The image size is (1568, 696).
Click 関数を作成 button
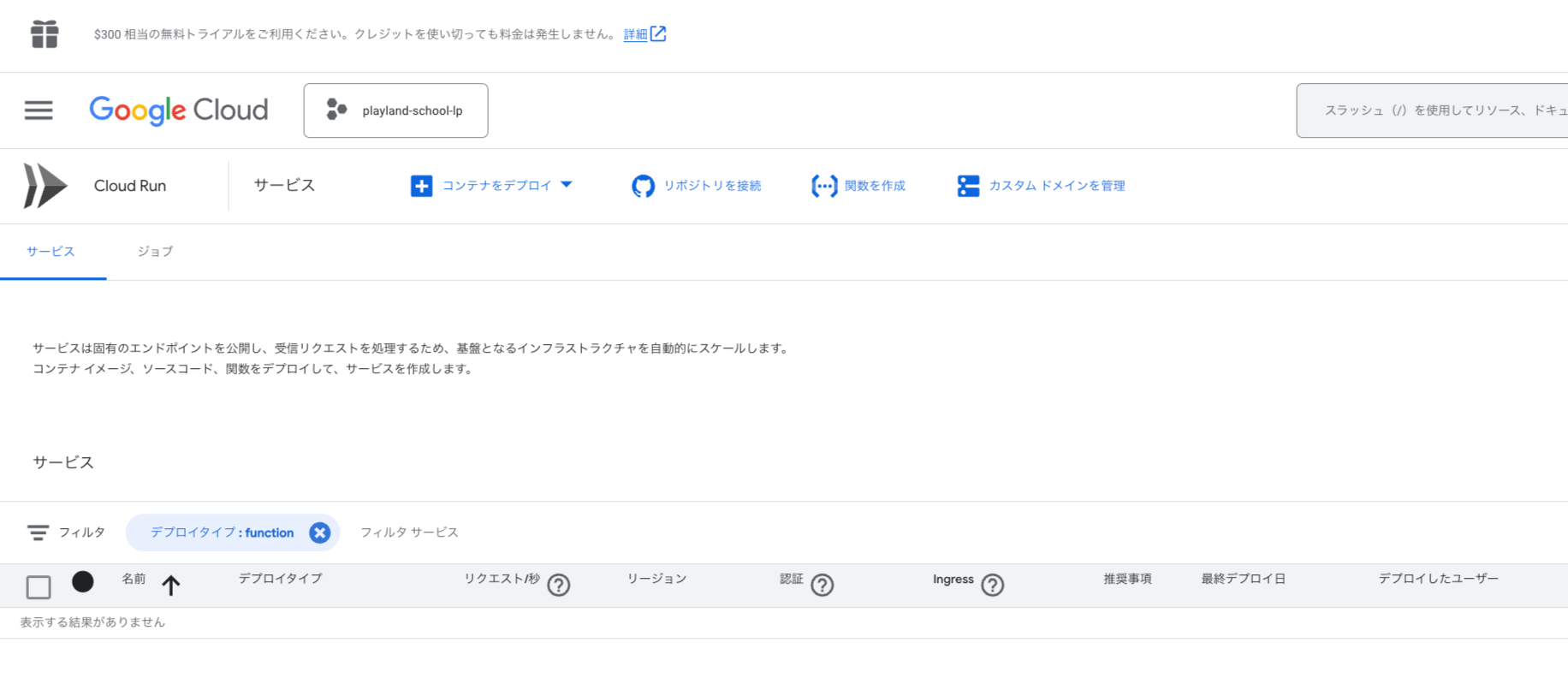click(875, 186)
